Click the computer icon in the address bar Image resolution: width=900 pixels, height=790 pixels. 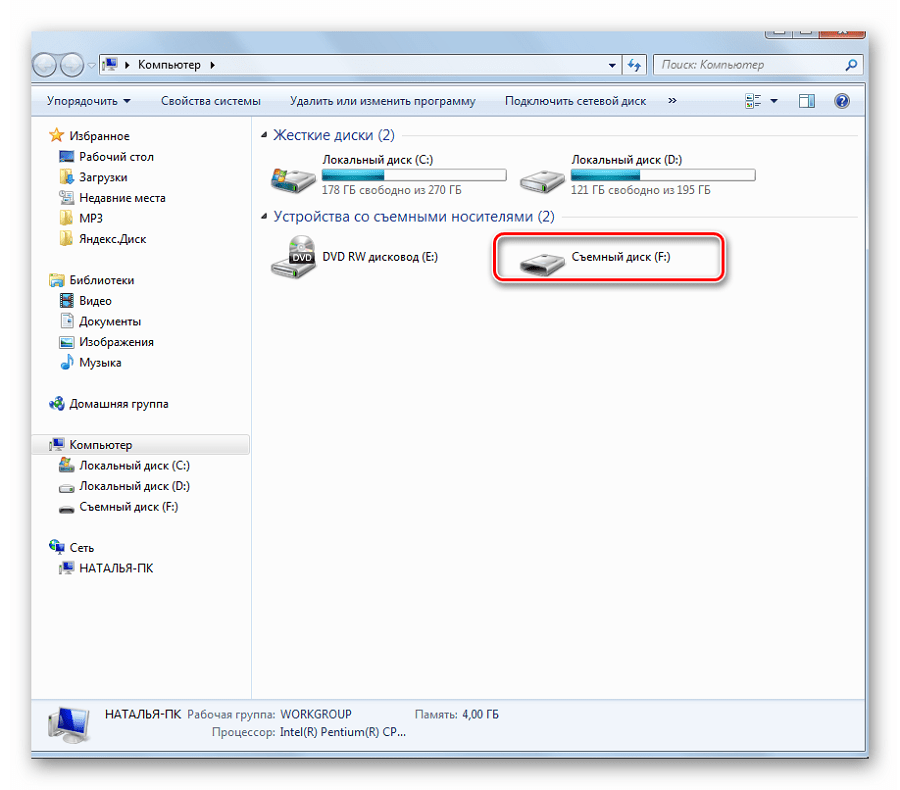pyautogui.click(x=110, y=64)
